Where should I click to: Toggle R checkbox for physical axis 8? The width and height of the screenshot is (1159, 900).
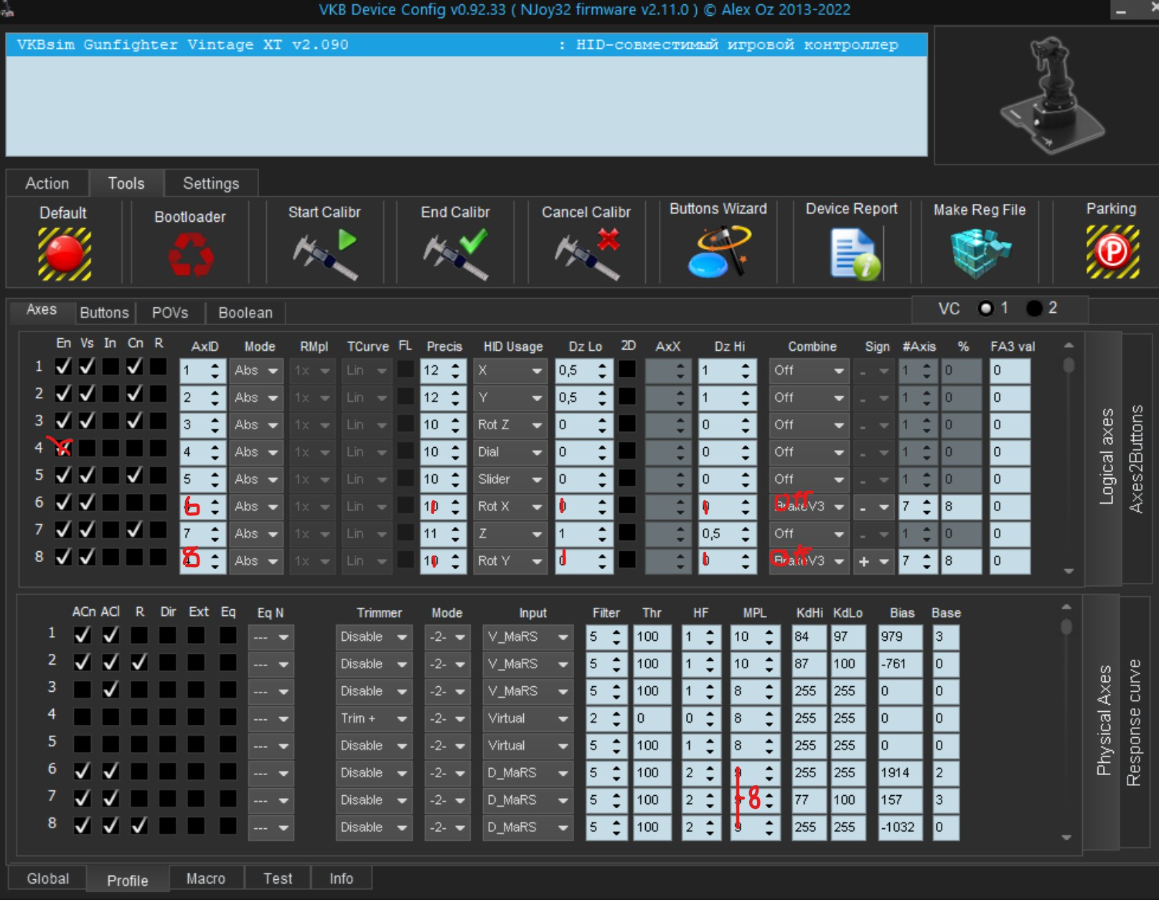(138, 825)
